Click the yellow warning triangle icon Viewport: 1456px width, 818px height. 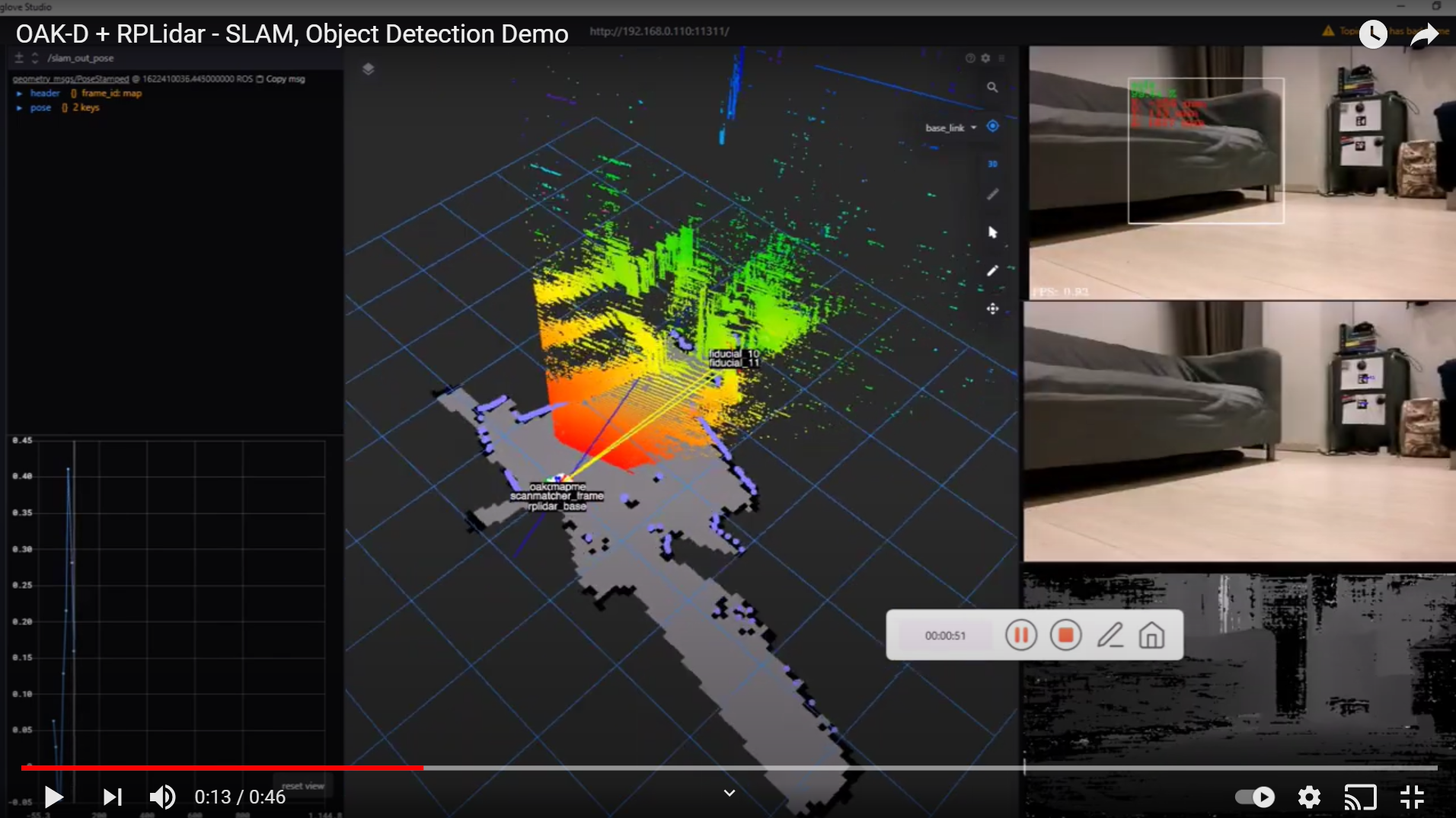click(1328, 30)
